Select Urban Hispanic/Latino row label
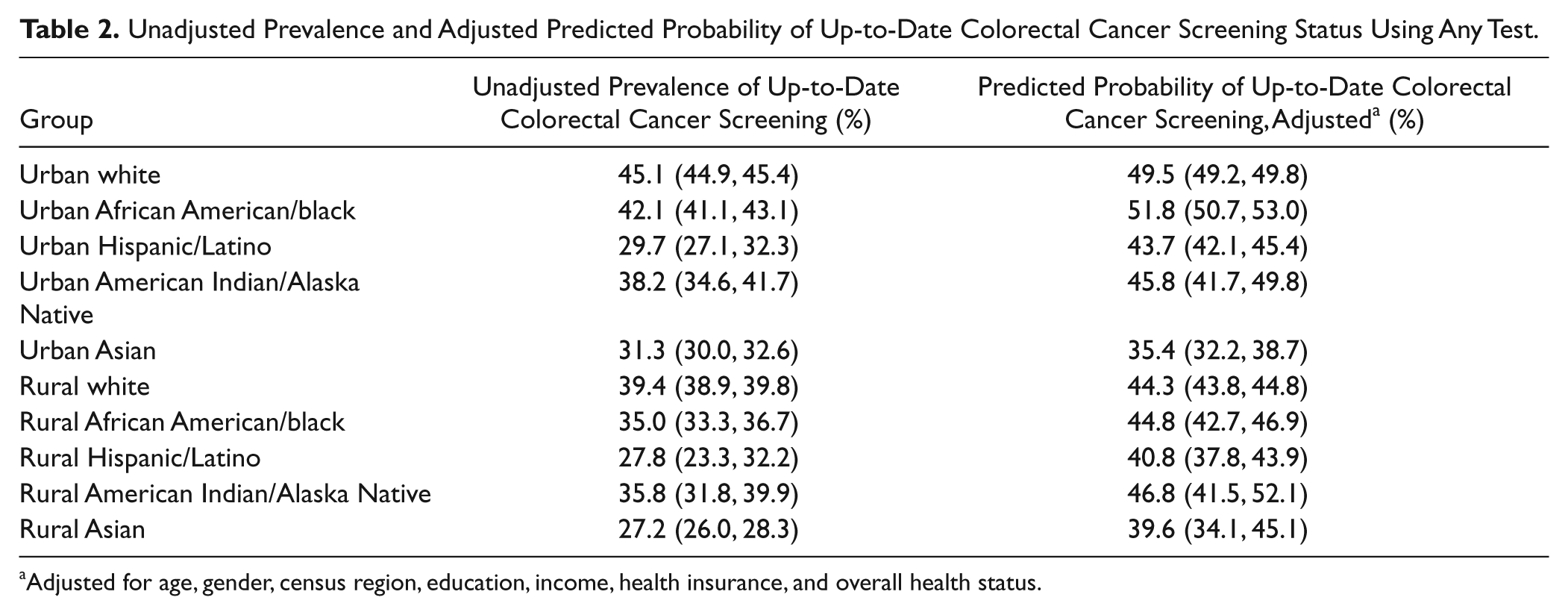Viewport: 1568px width, 615px height. pyautogui.click(x=145, y=246)
